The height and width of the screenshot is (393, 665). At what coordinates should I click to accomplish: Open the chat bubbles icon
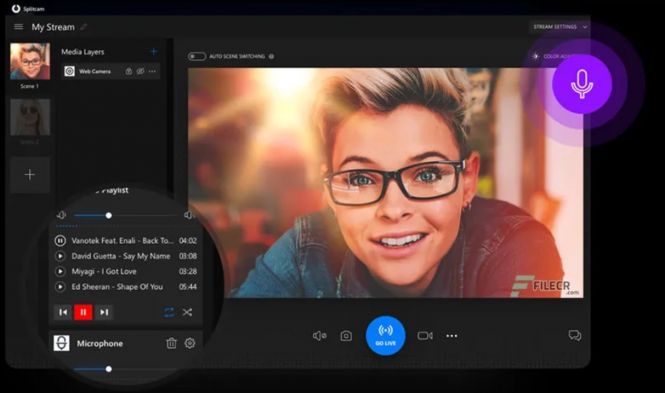575,335
